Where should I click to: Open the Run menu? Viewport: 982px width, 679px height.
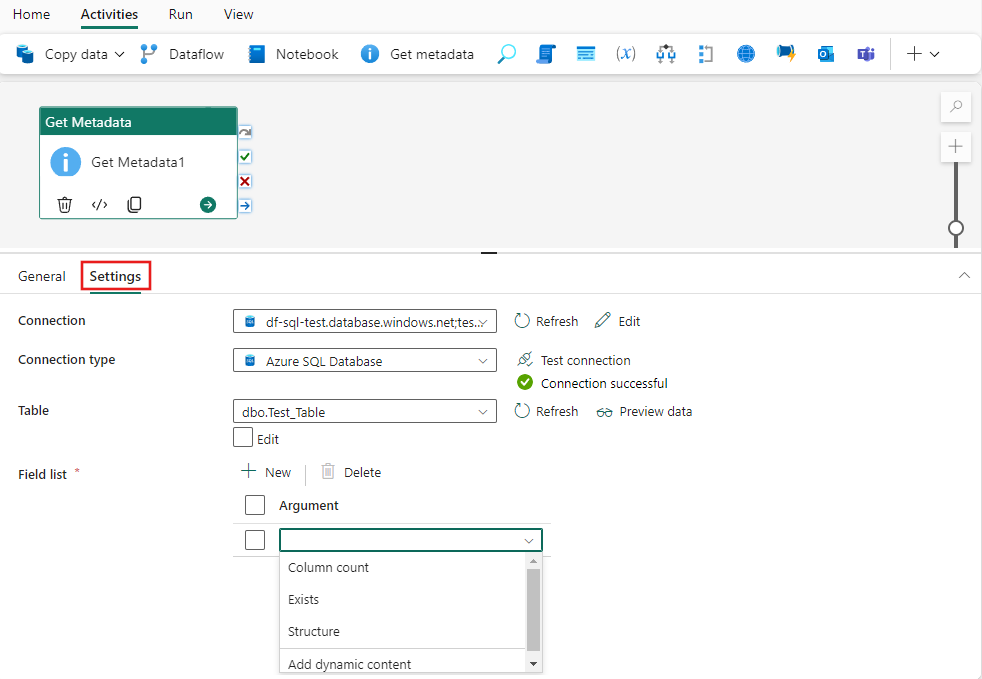(x=180, y=14)
